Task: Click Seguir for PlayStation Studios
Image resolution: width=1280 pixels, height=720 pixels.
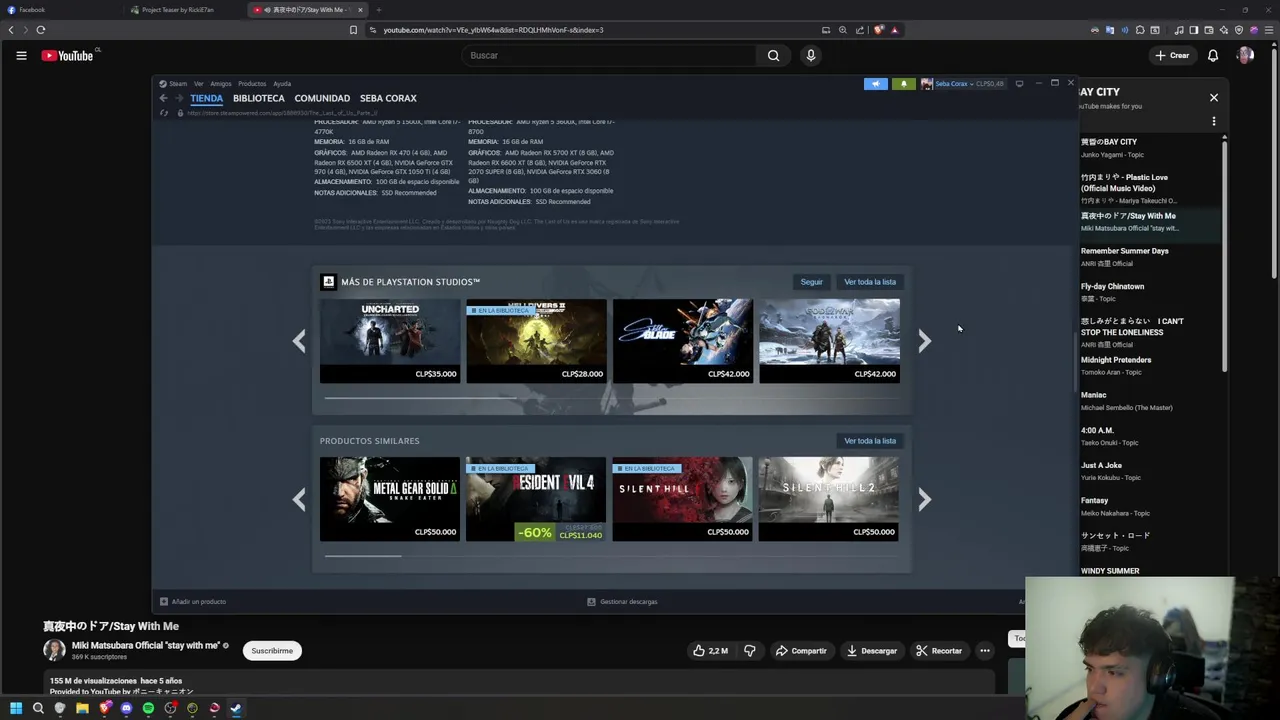Action: point(811,282)
